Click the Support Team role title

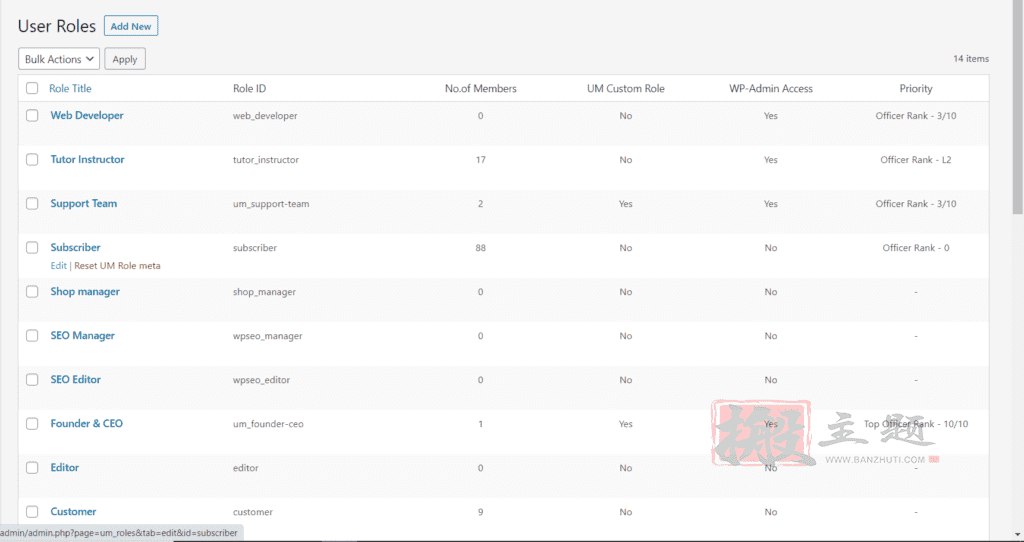coord(84,203)
